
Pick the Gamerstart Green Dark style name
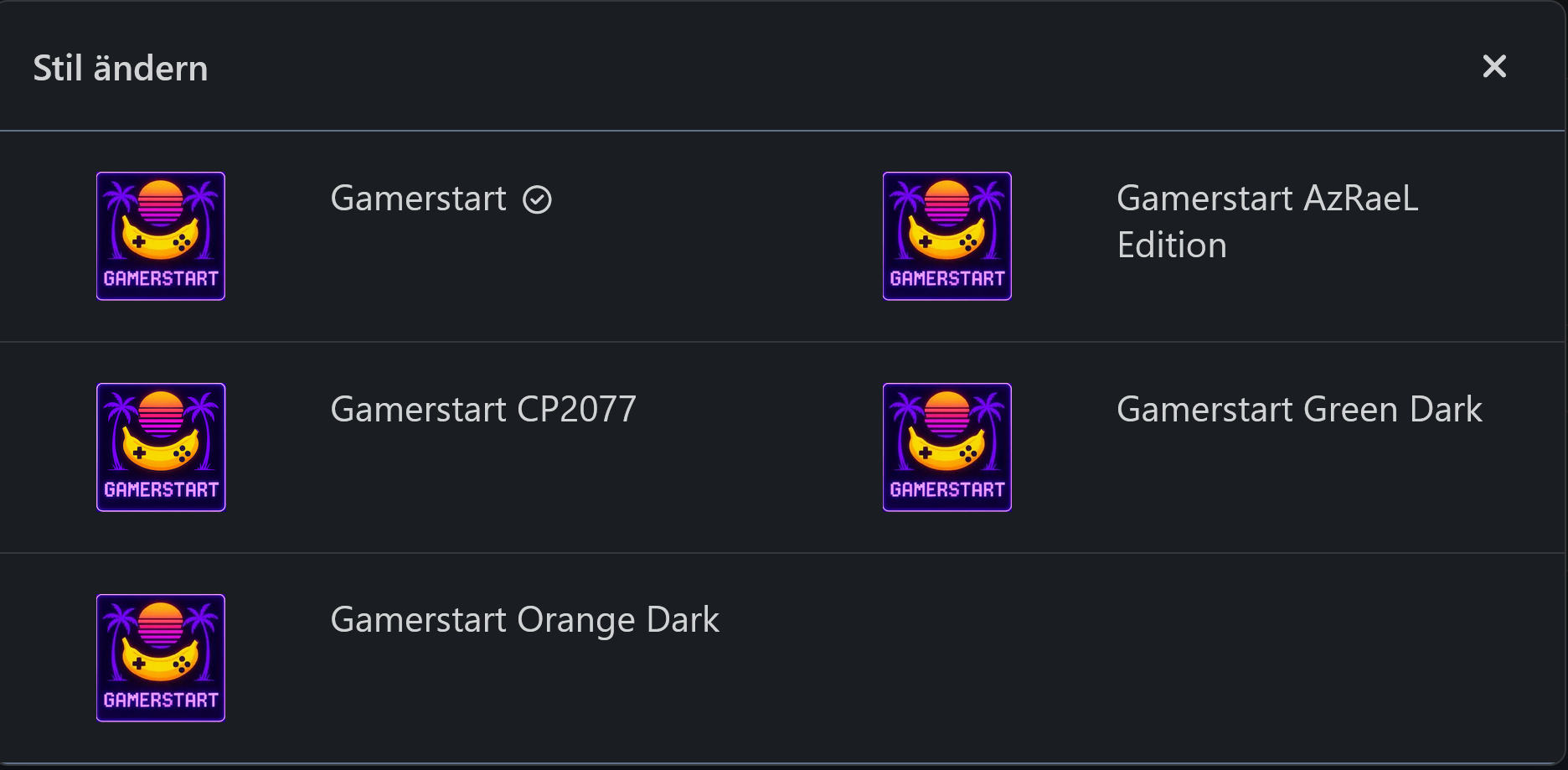click(x=1299, y=410)
